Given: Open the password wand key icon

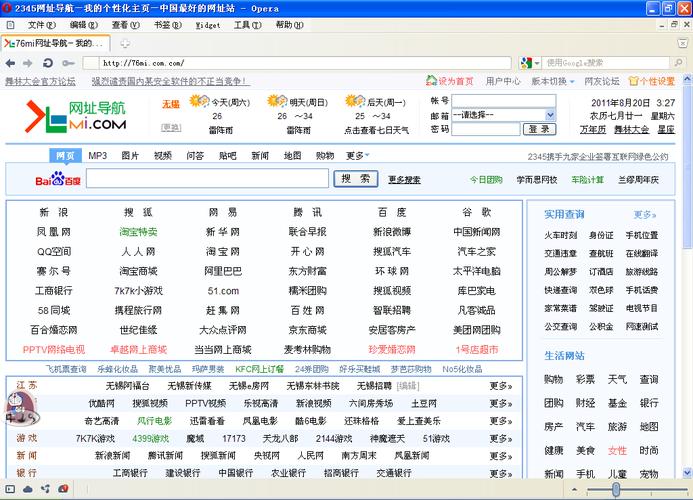Looking at the screenshot, I should [68, 63].
